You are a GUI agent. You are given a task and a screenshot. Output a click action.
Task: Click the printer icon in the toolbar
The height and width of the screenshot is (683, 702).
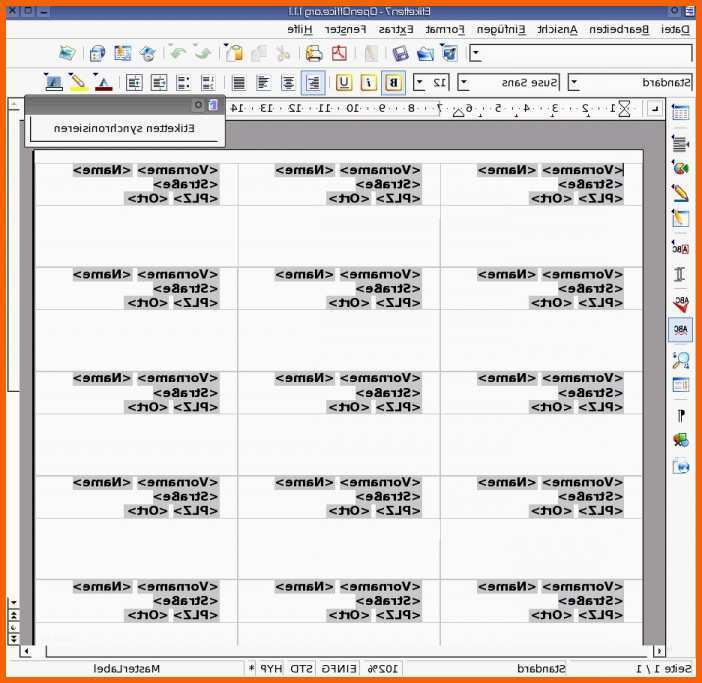tap(314, 53)
